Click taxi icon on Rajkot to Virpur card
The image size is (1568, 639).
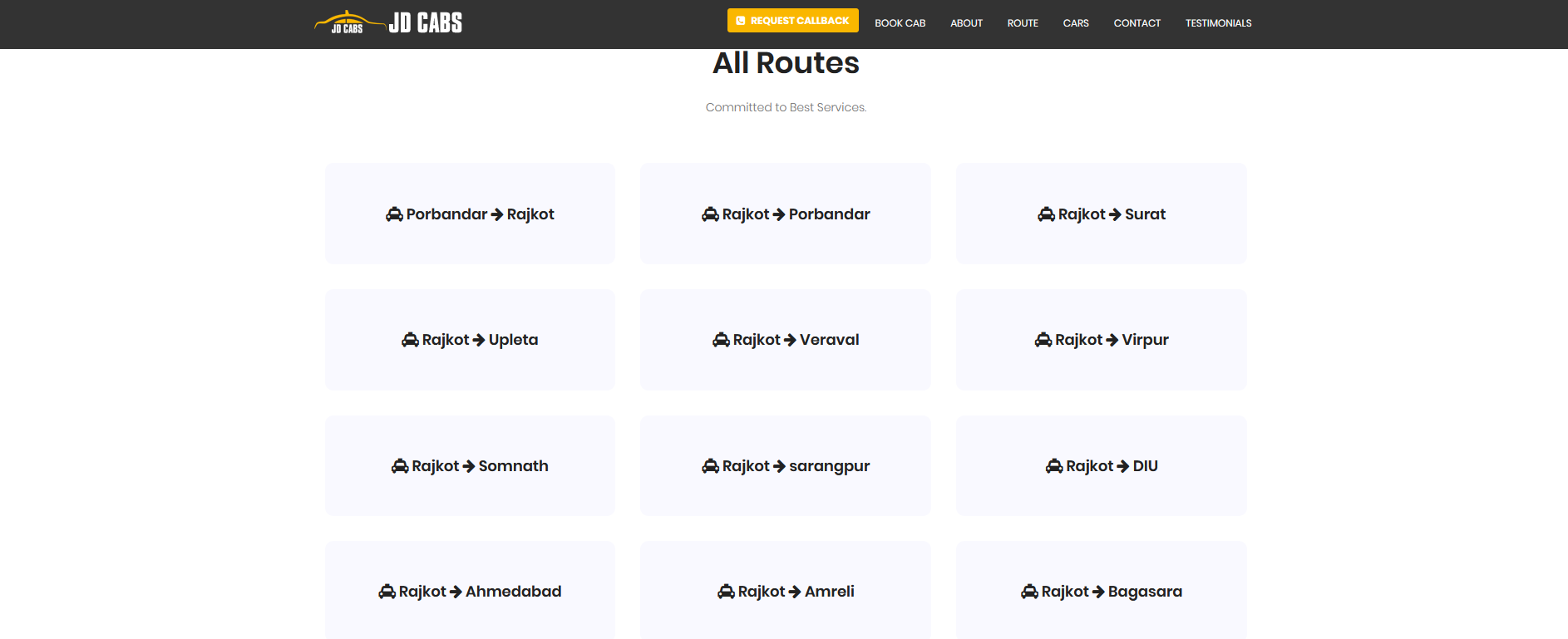point(1043,340)
